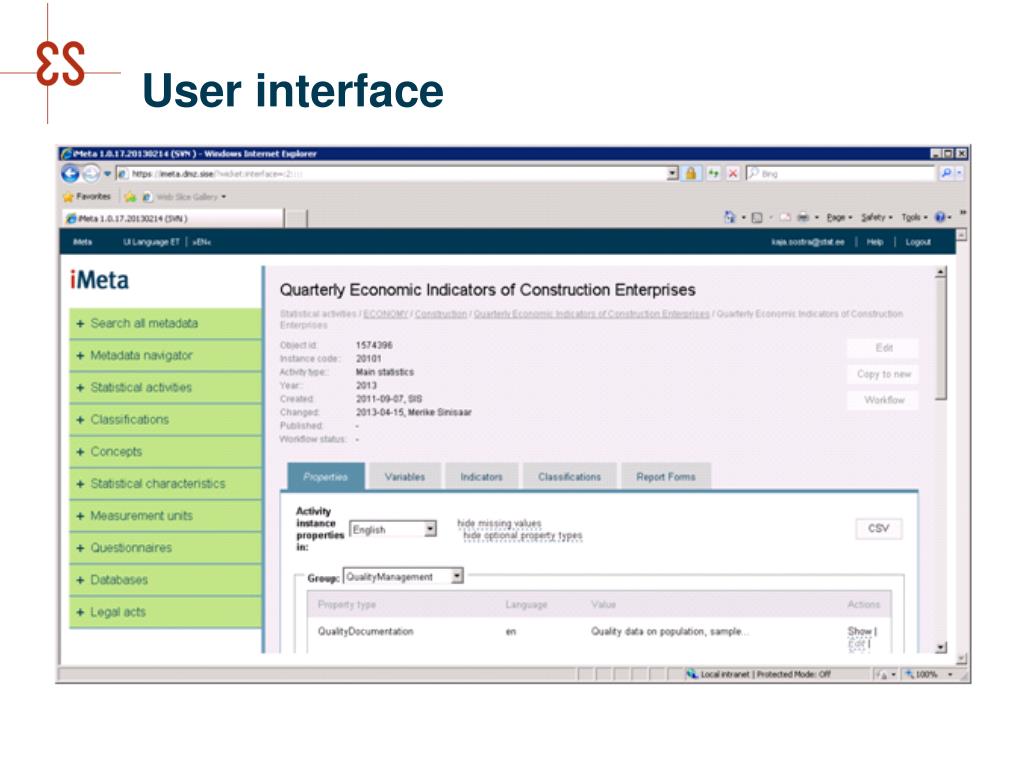This screenshot has width=1024, height=768.
Task: Click the Workflow button
Action: point(883,400)
